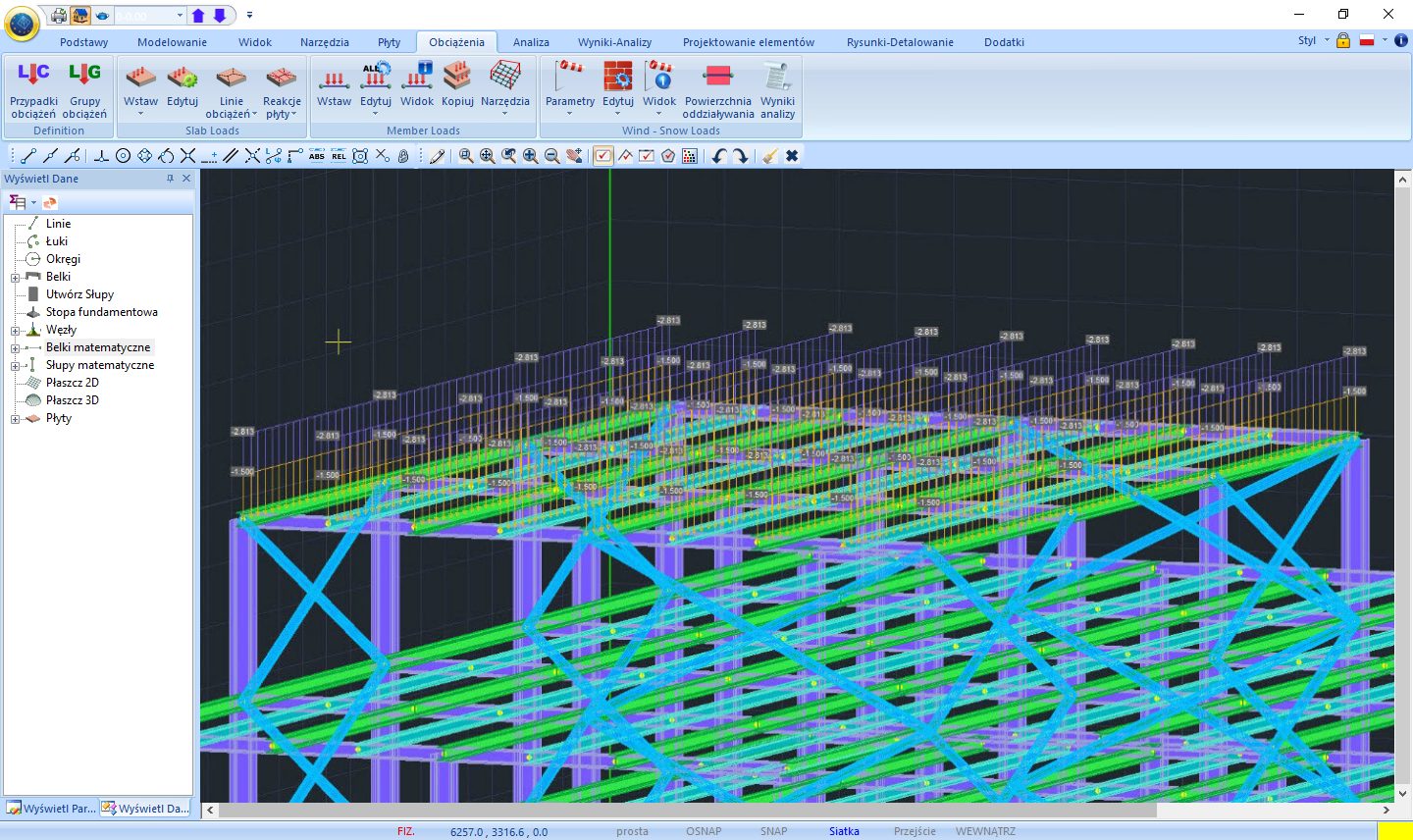This screenshot has width=1413, height=840.
Task: Click the padlock icon near Styl
Action: coord(1343,41)
